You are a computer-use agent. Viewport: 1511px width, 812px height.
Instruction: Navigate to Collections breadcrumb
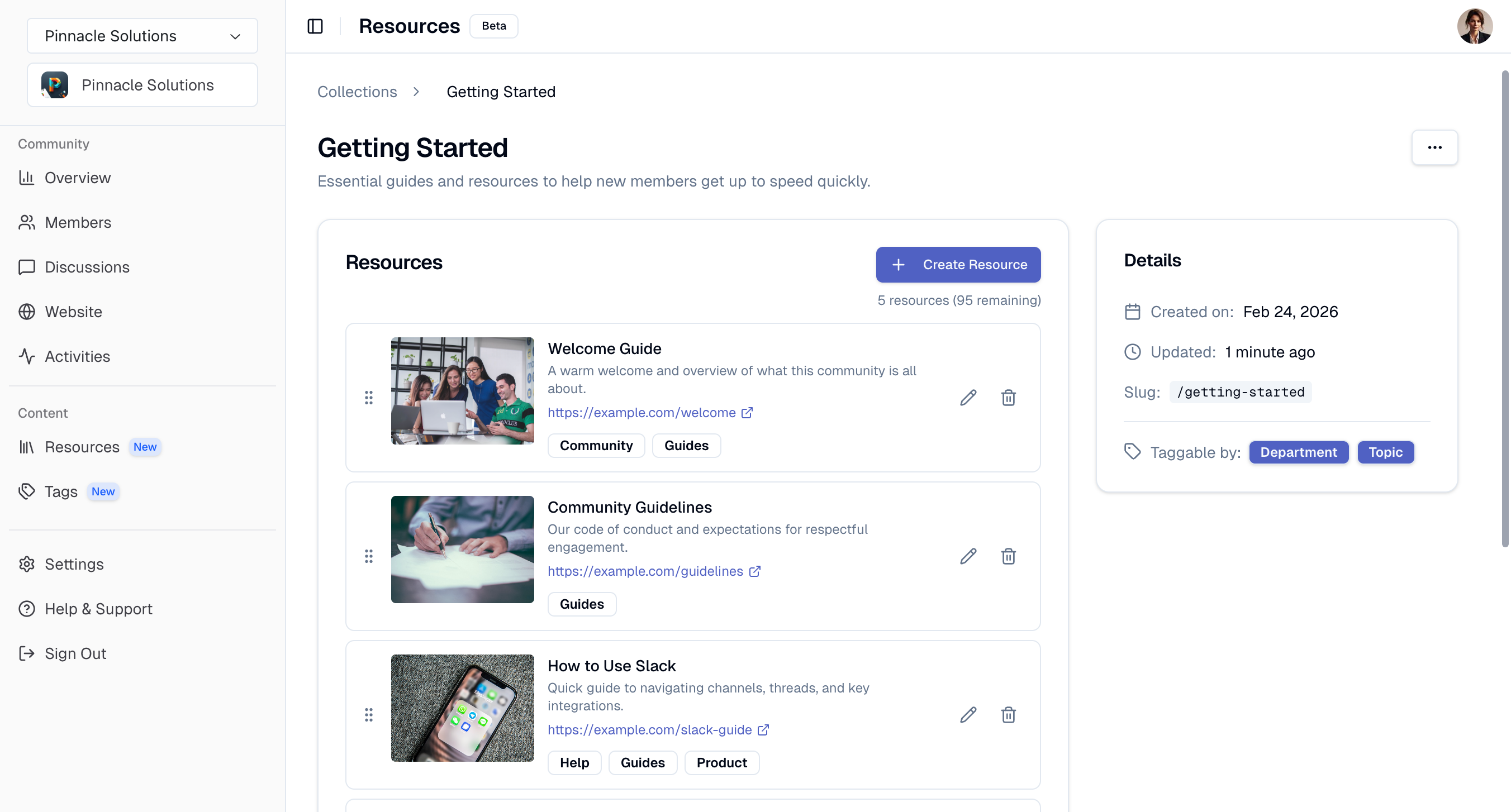357,92
